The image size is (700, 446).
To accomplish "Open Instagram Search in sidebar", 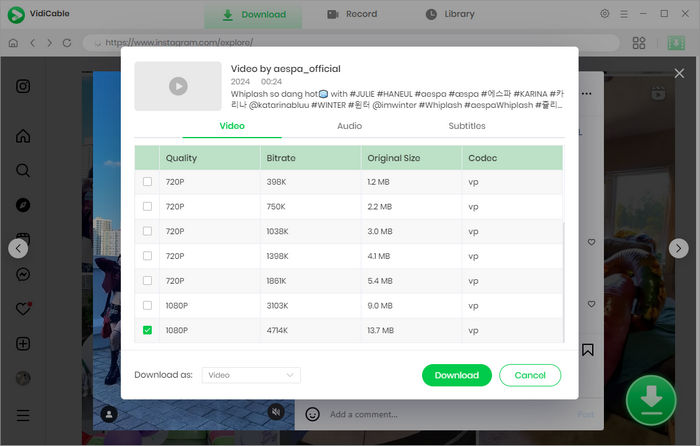I will pyautogui.click(x=23, y=170).
